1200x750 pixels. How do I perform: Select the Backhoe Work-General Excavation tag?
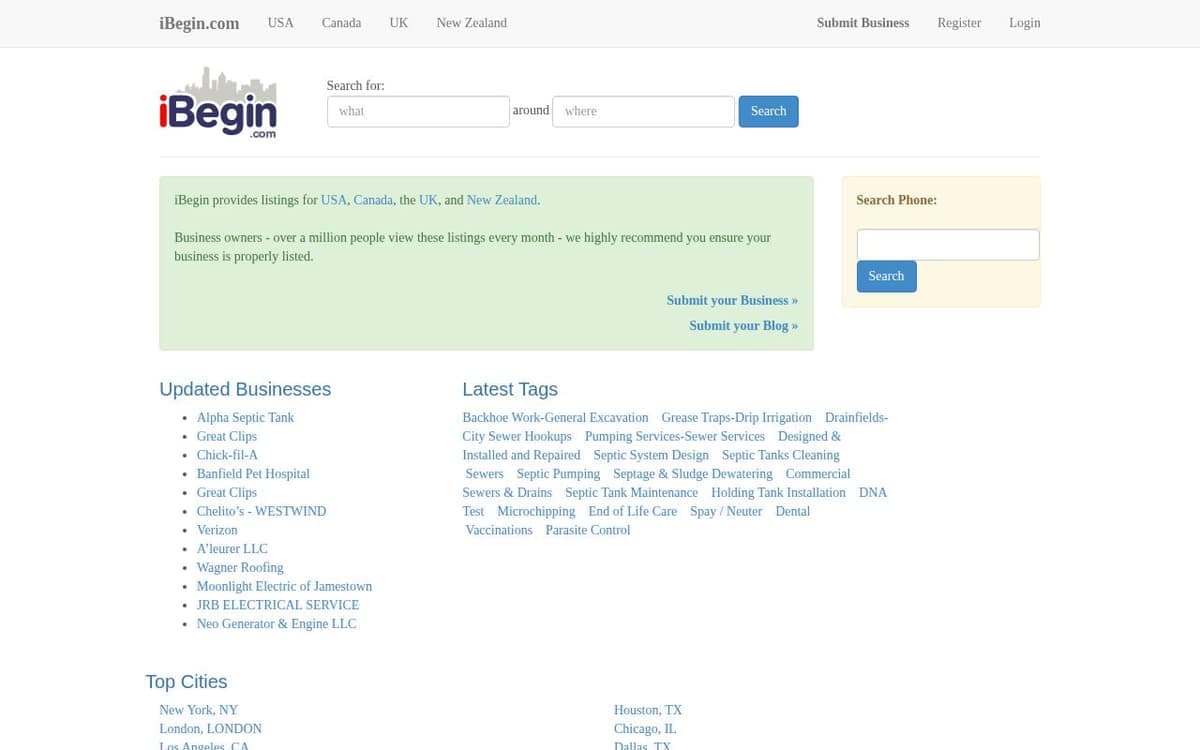pyautogui.click(x=555, y=417)
